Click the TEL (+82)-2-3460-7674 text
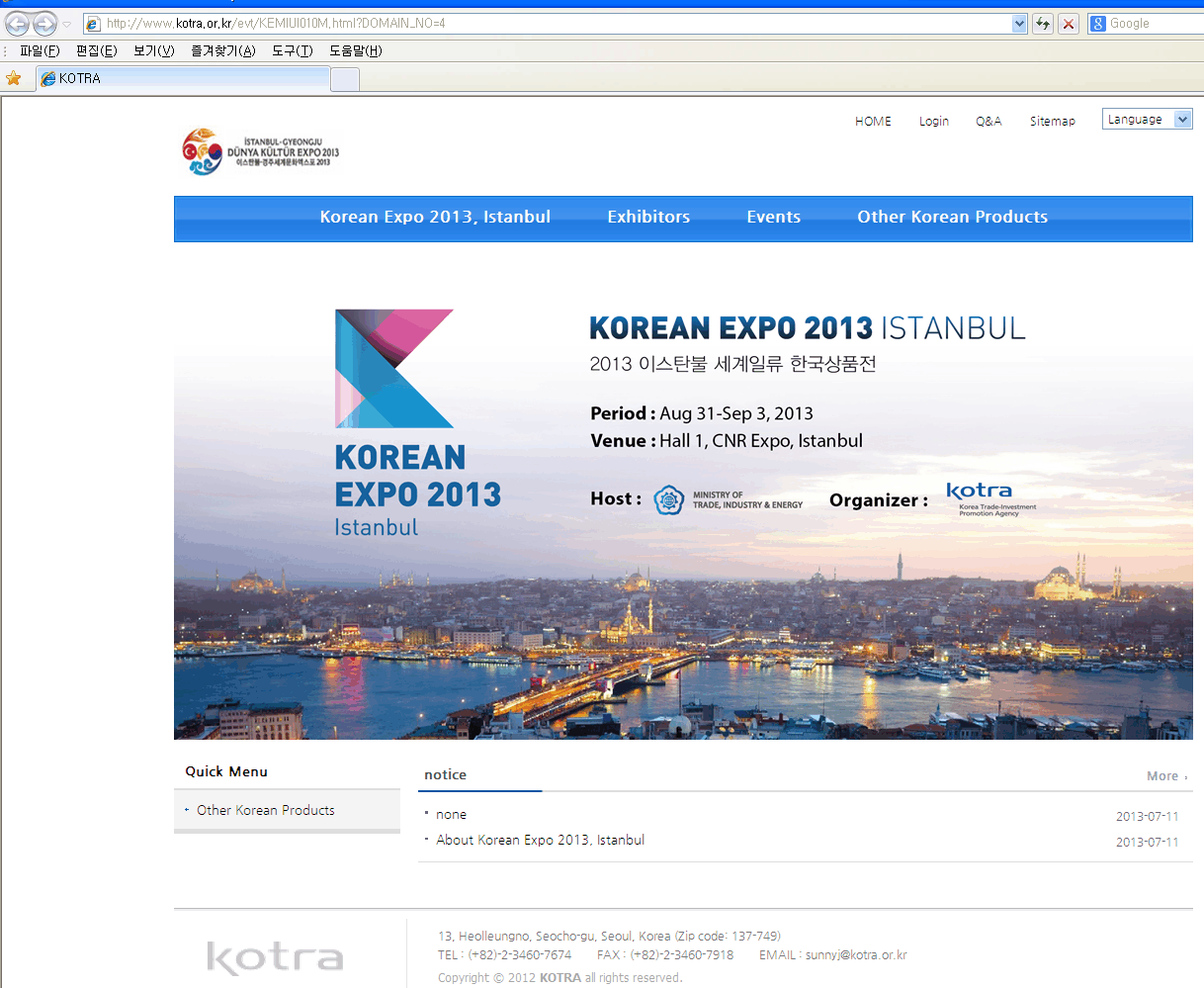1204x988 pixels. click(x=504, y=955)
